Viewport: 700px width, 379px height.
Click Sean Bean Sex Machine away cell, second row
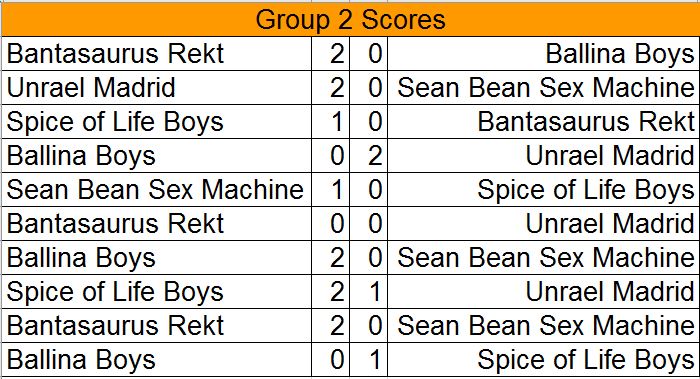click(x=543, y=87)
